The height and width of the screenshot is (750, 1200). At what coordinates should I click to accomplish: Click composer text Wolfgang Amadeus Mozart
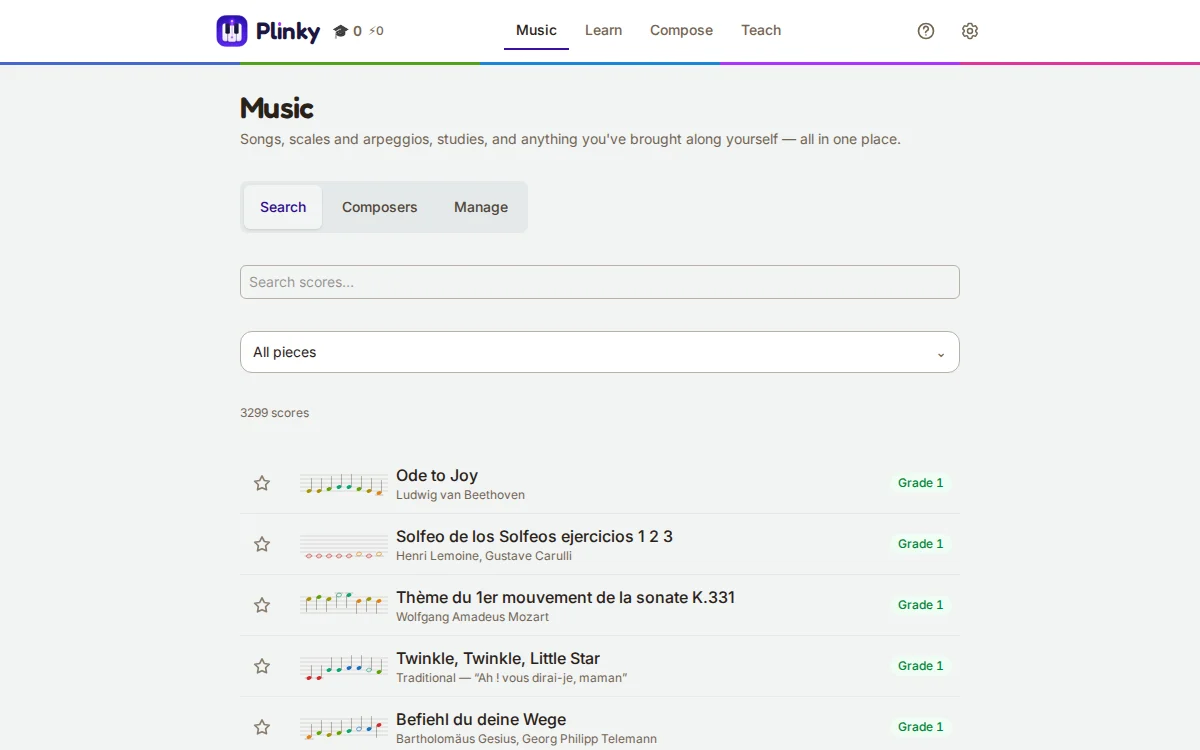pos(472,617)
